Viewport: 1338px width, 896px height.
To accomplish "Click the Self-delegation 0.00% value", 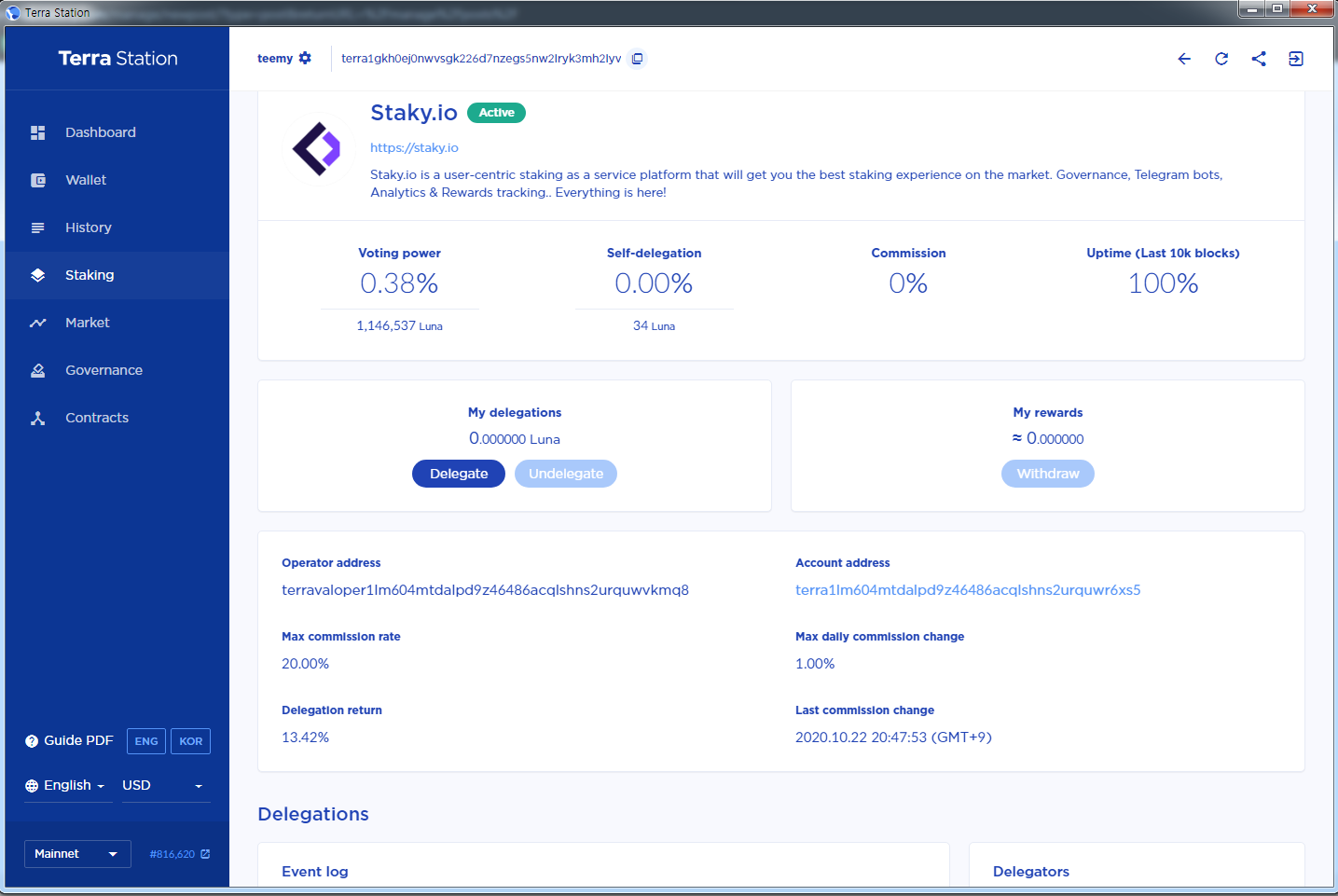I will pyautogui.click(x=654, y=283).
